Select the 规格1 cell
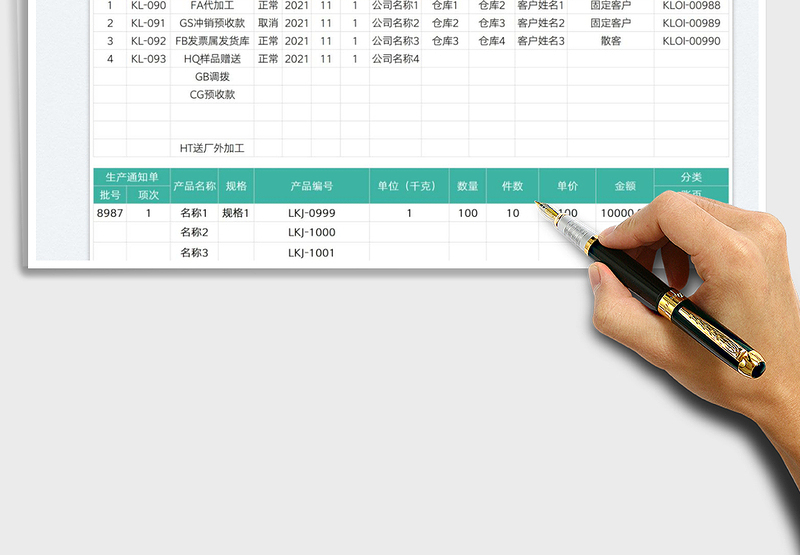 coord(236,213)
